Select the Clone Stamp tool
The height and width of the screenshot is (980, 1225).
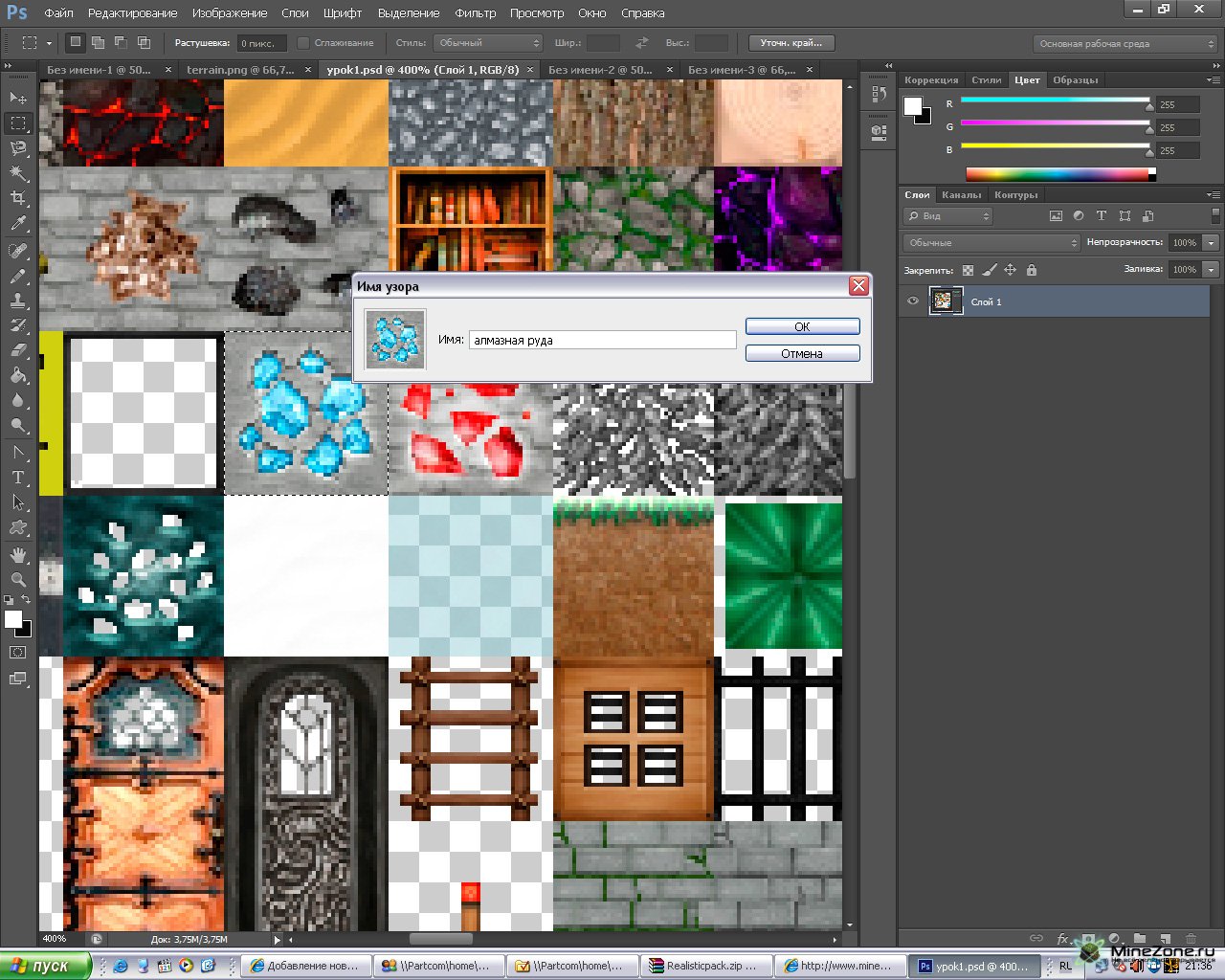point(18,301)
